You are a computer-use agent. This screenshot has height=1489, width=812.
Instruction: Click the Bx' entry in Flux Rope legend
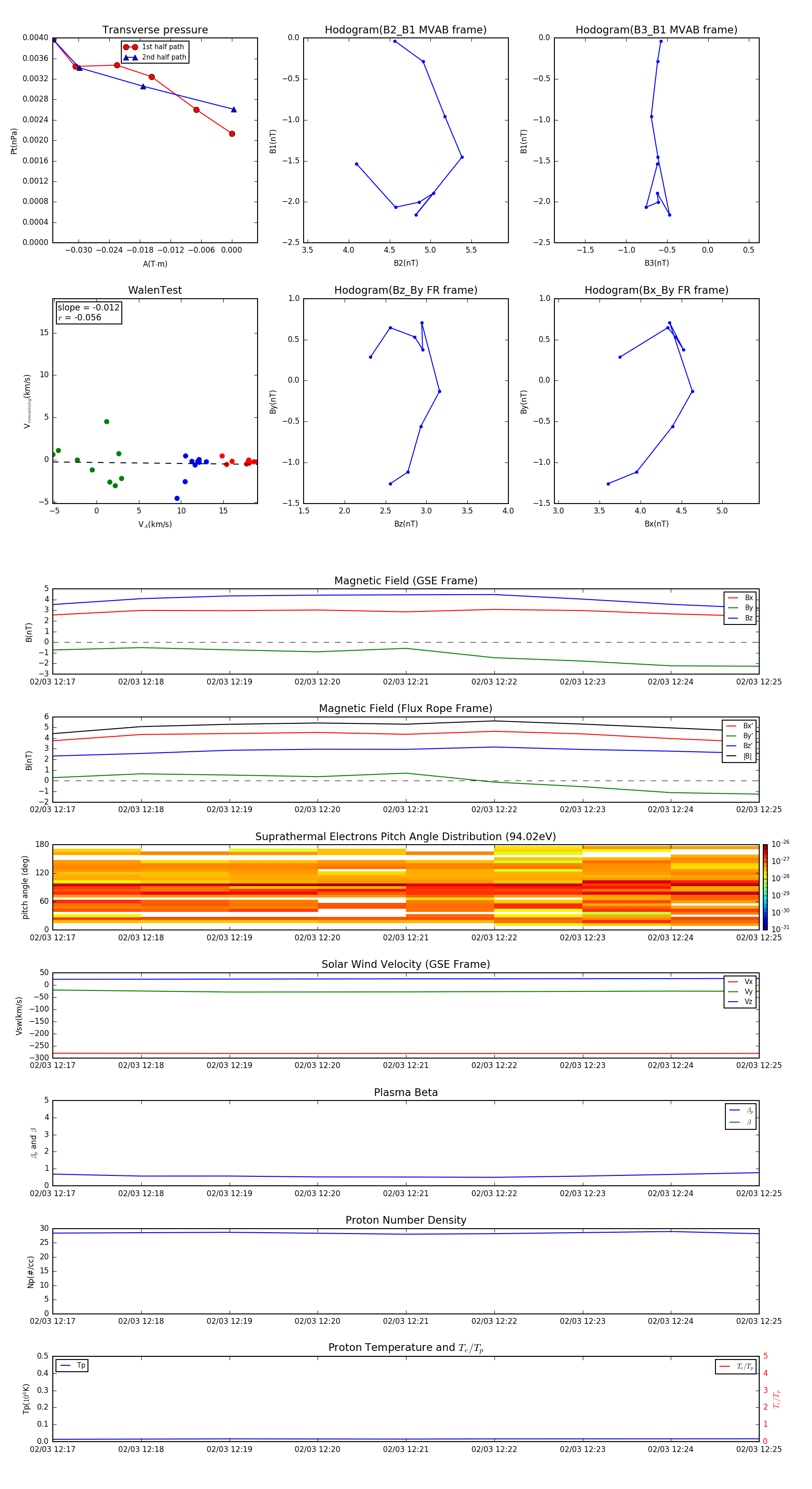[739, 726]
